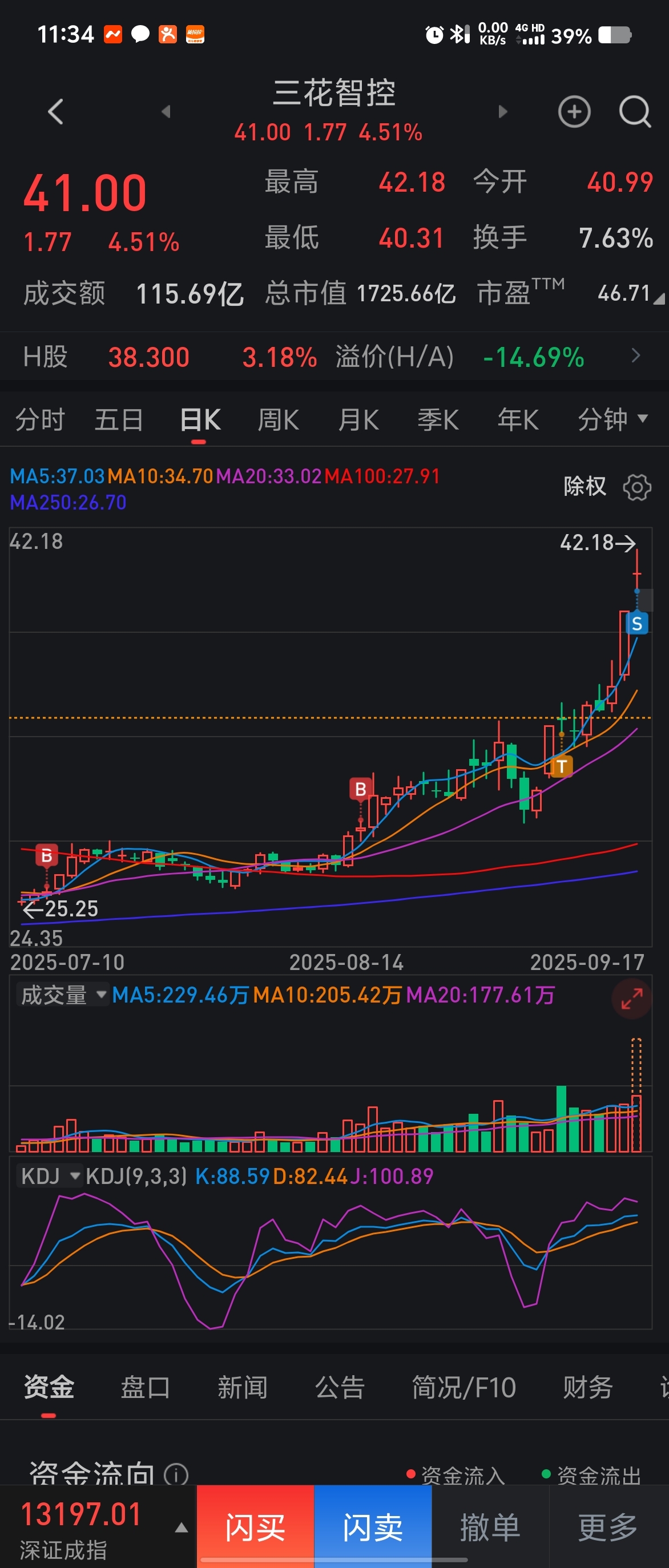
Task: Open the 公告 tab
Action: click(340, 1387)
